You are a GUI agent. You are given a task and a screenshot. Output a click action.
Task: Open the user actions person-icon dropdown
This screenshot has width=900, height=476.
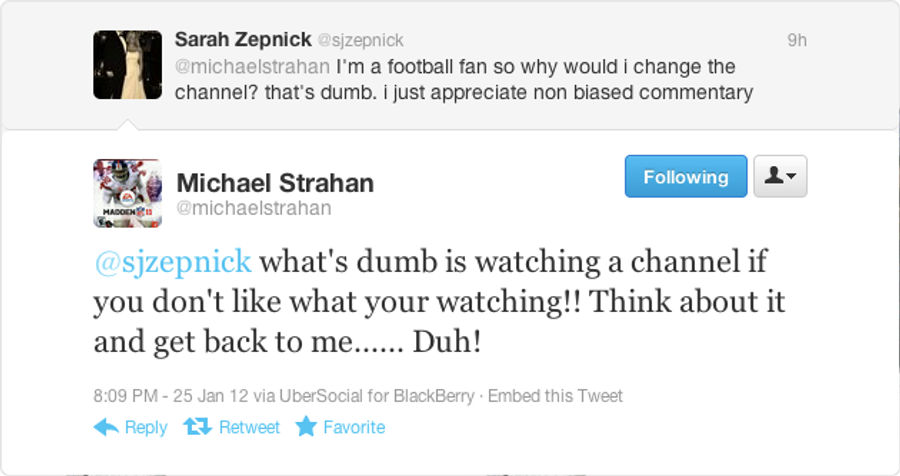click(x=780, y=176)
